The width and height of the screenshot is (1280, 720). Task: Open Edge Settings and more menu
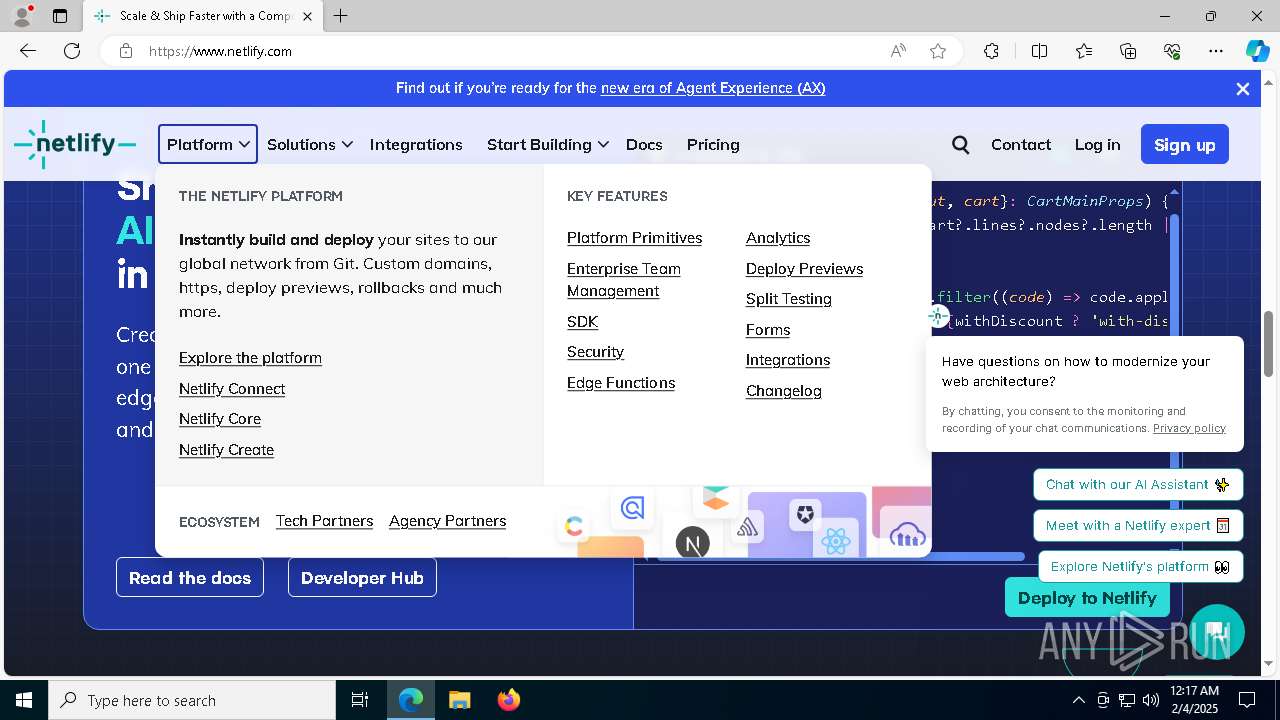(1216, 51)
